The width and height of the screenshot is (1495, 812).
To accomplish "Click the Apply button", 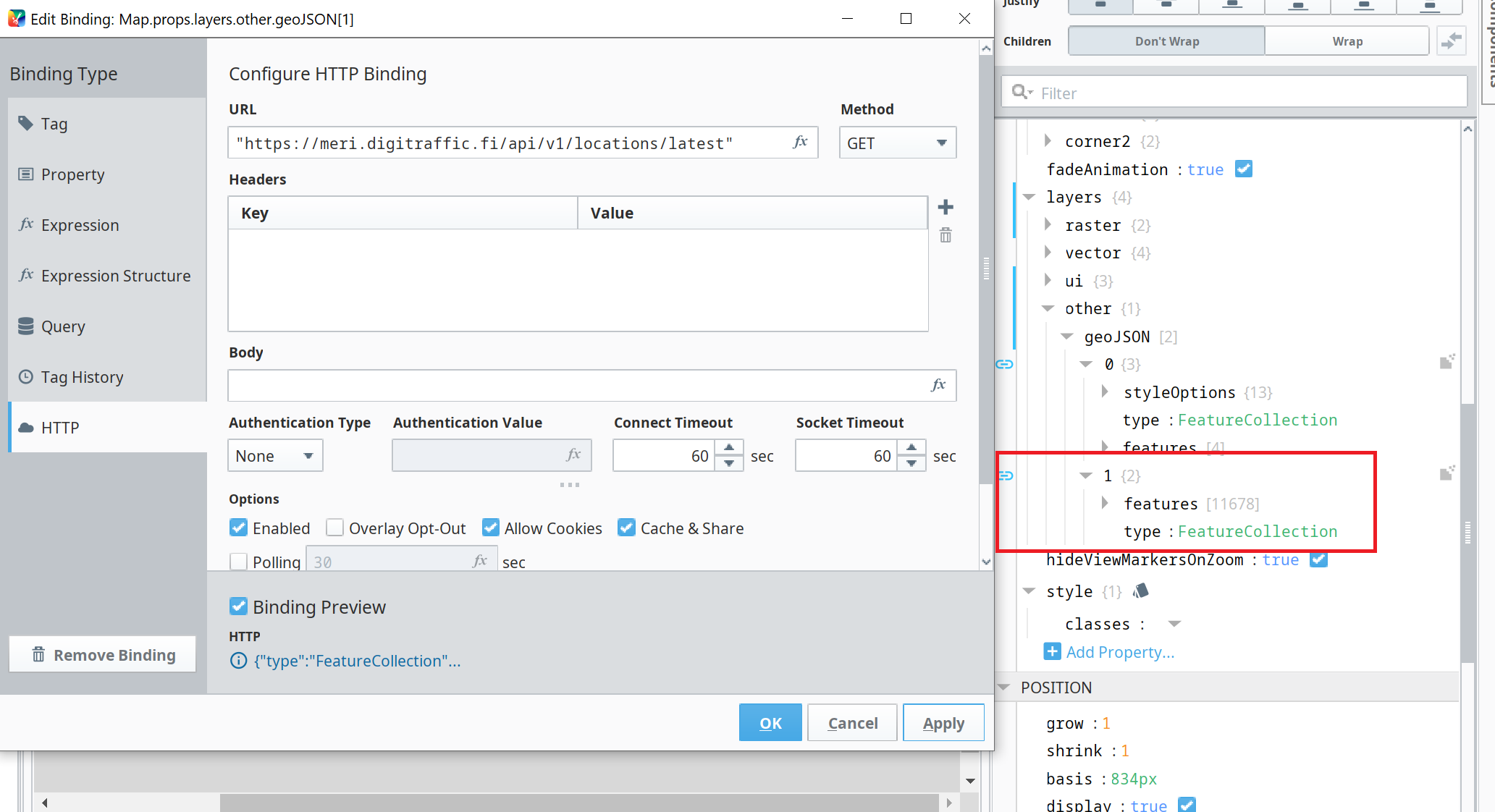I will [x=943, y=723].
